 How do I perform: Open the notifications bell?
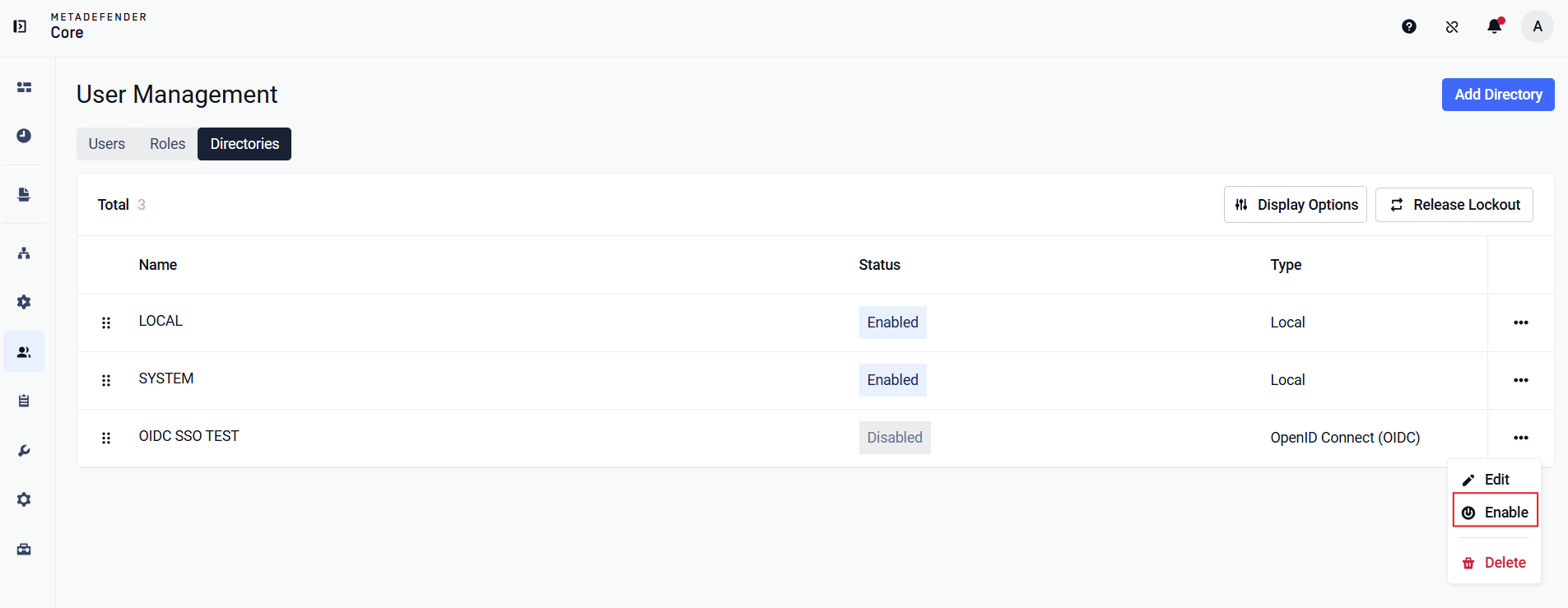click(x=1495, y=26)
